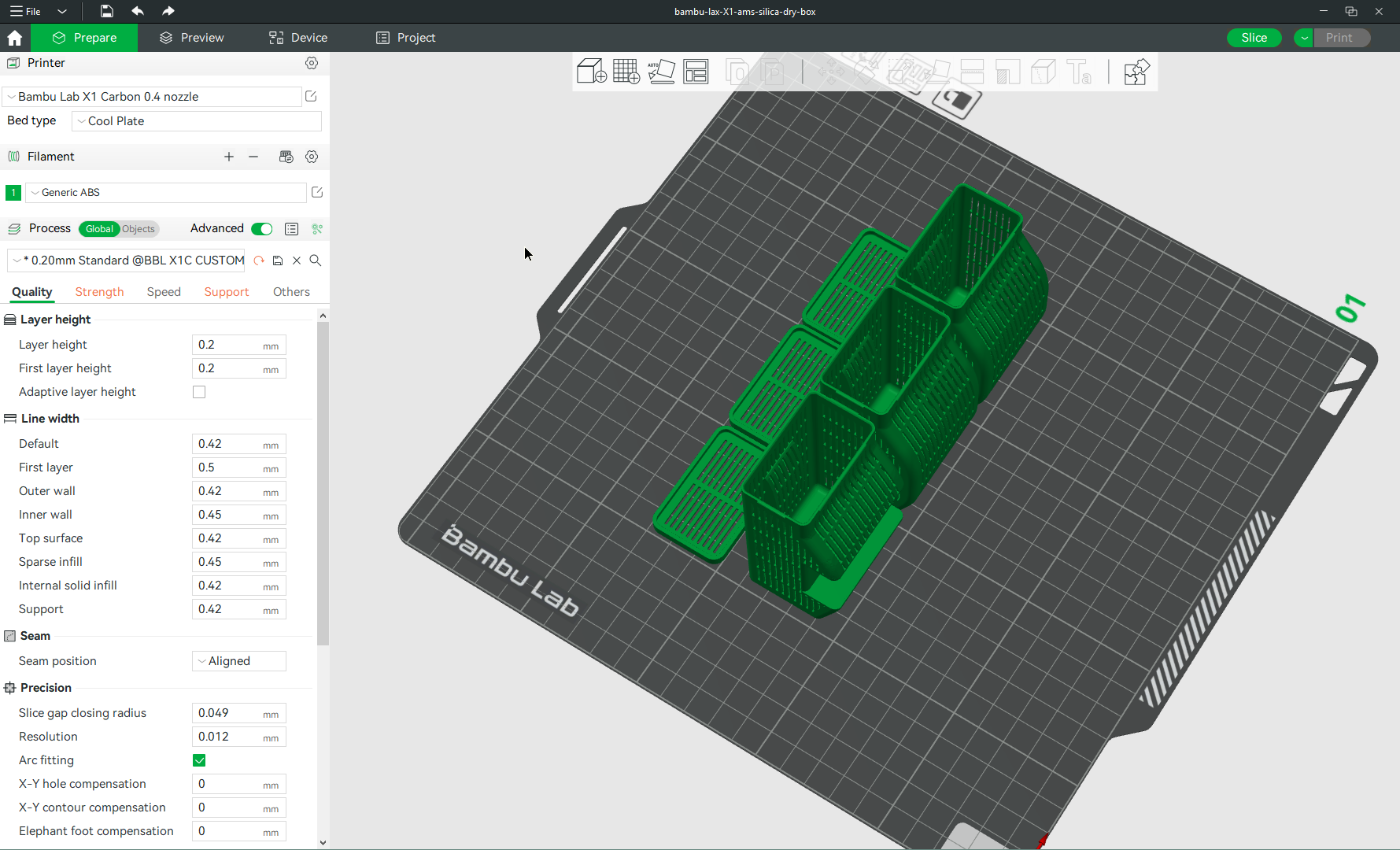This screenshot has width=1400, height=850.
Task: Open the Others settings tab
Action: click(291, 292)
